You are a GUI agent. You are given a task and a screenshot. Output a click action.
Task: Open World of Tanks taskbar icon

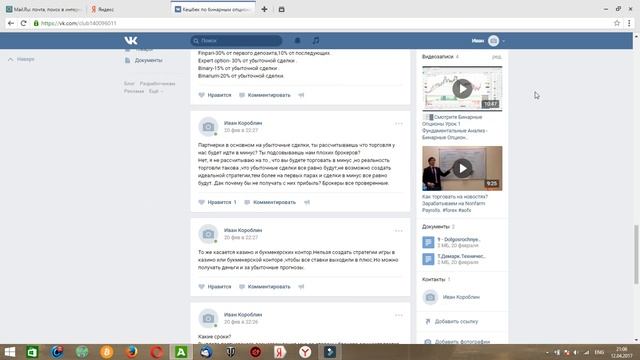tap(231, 352)
